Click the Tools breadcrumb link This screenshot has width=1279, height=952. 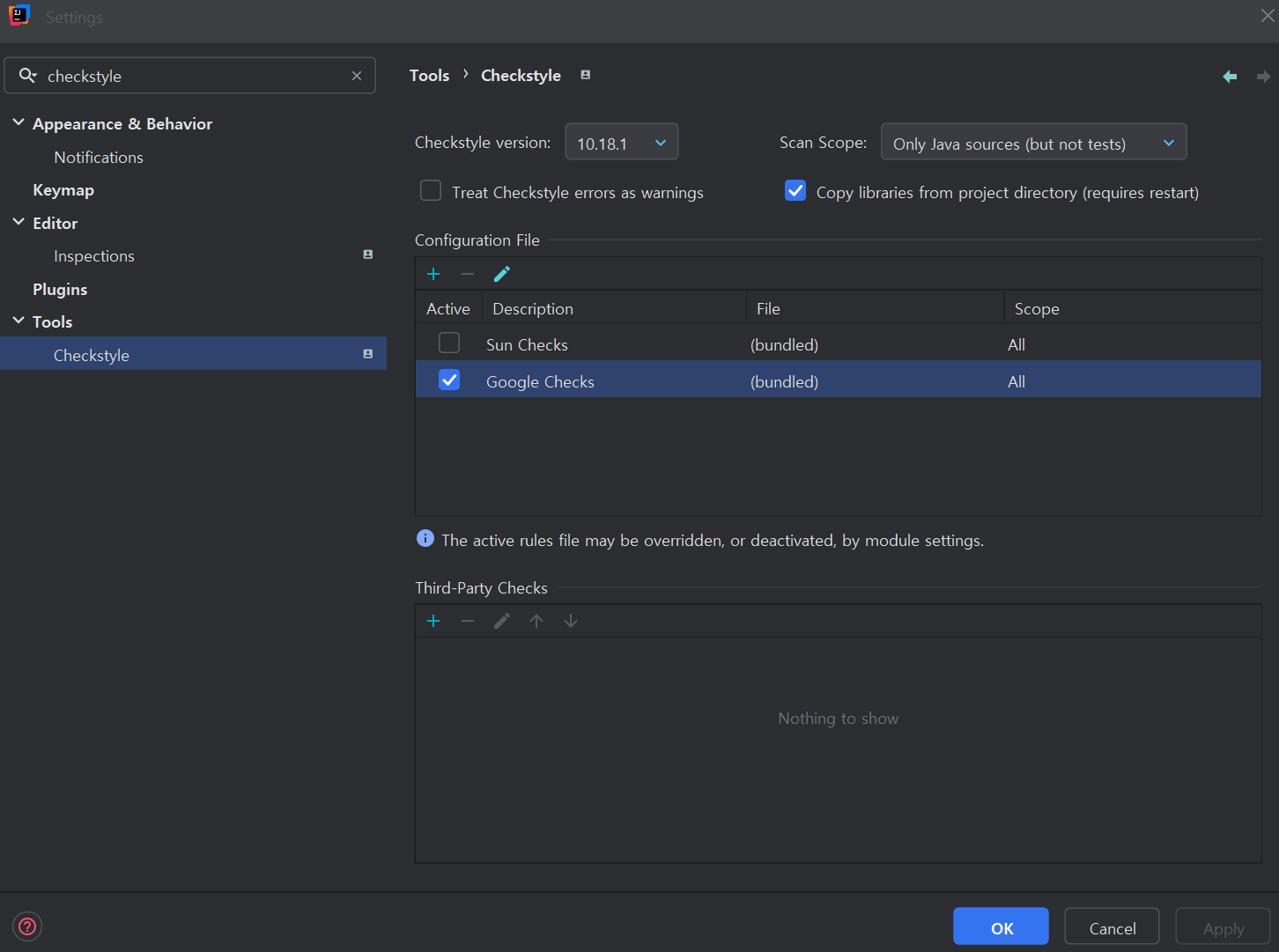[x=430, y=76]
